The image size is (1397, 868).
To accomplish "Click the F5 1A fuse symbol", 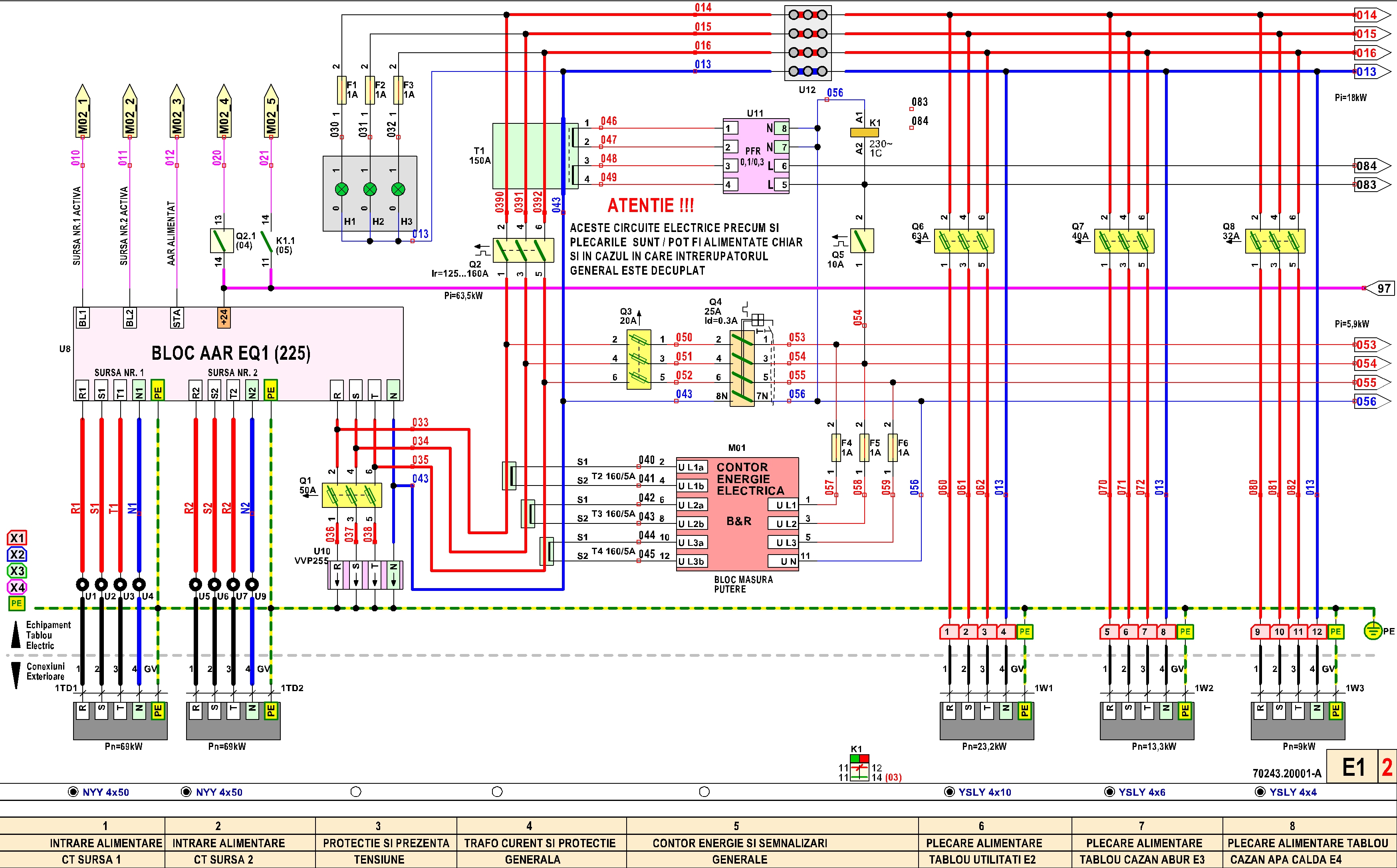I will pos(864,448).
